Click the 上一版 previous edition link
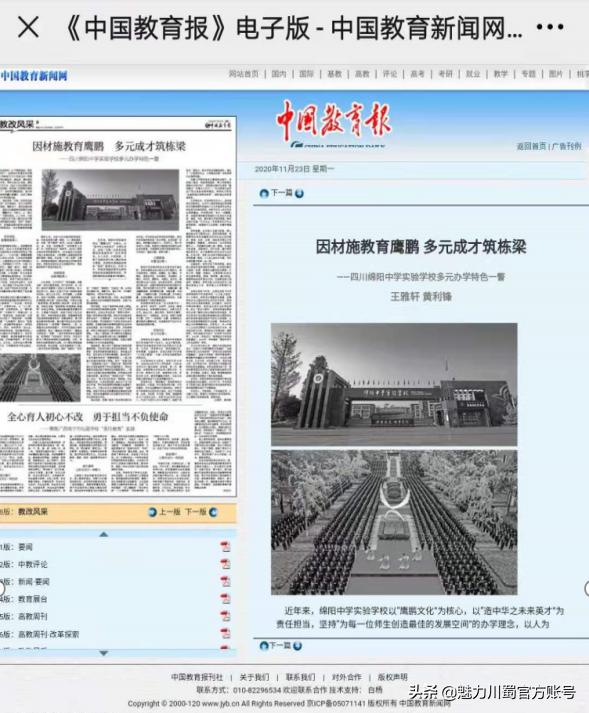This screenshot has width=589, height=713. (x=170, y=512)
